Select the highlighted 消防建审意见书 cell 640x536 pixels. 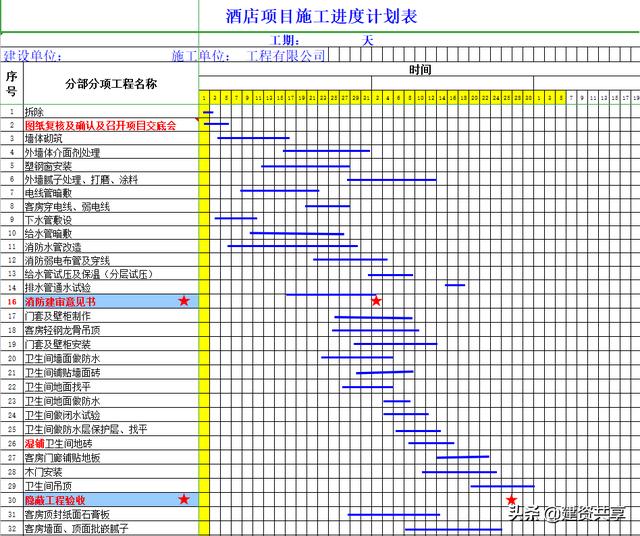click(111, 301)
